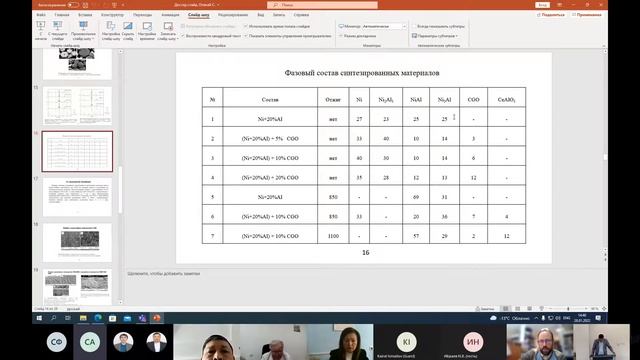Click the search box in title bar

[x=322, y=5]
